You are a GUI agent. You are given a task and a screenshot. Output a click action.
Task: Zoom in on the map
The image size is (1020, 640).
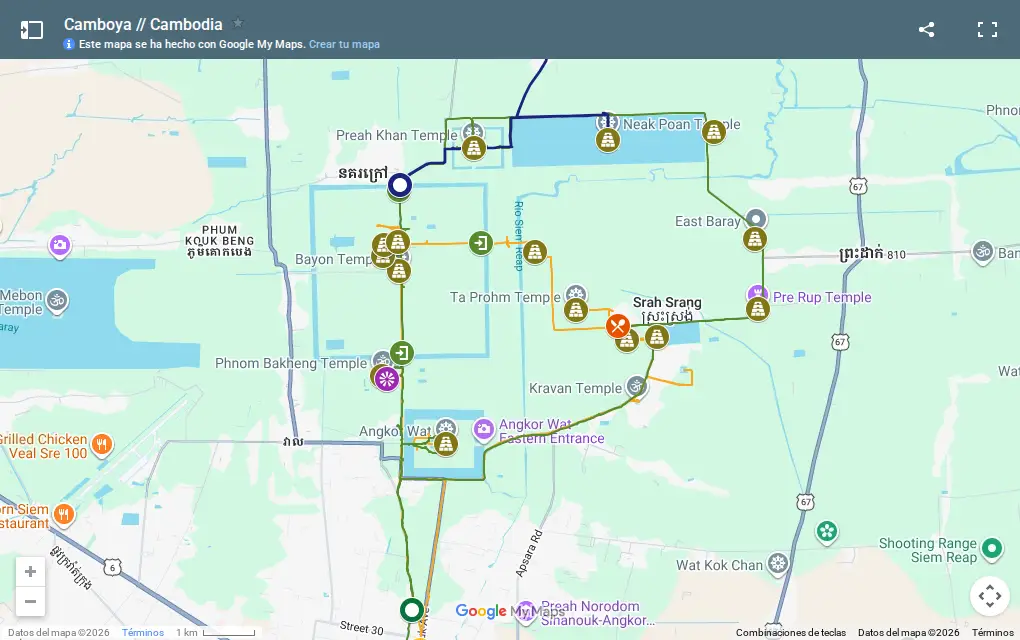(30, 572)
